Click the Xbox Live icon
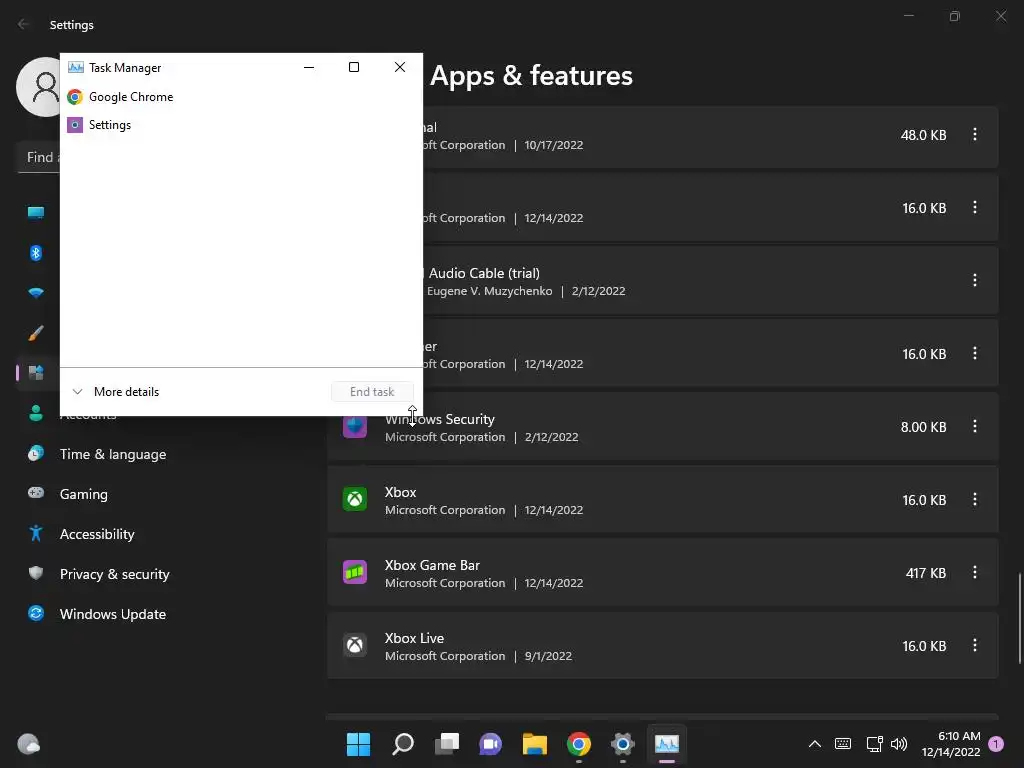This screenshot has width=1024, height=768. click(355, 646)
